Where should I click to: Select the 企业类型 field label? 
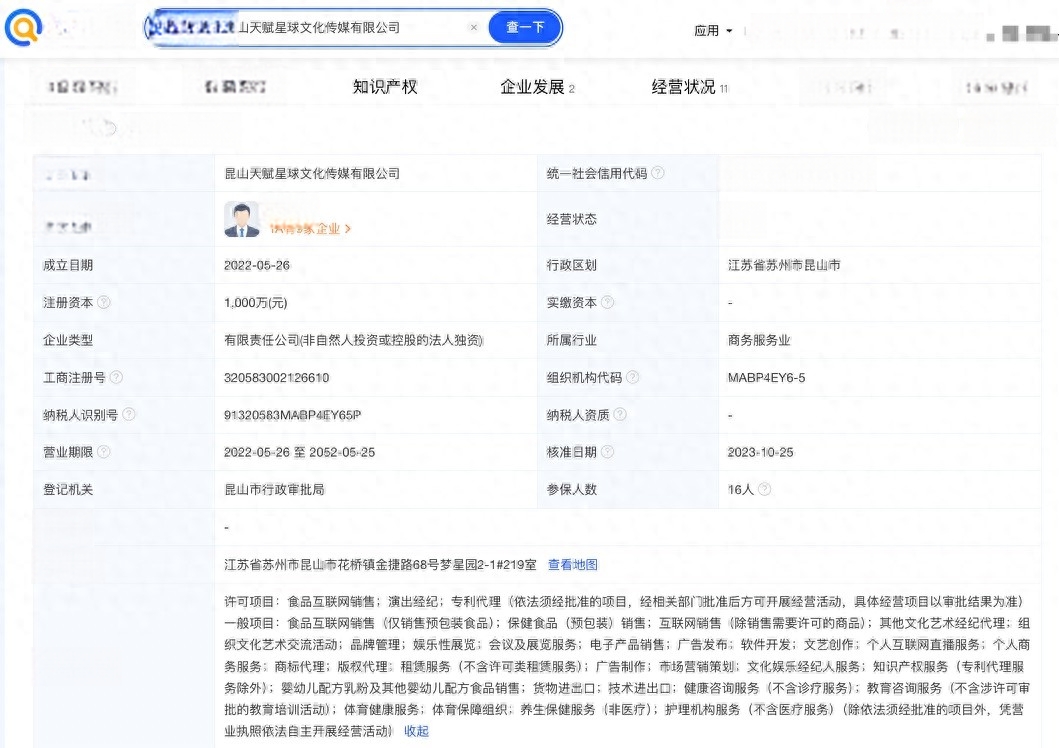tap(68, 340)
